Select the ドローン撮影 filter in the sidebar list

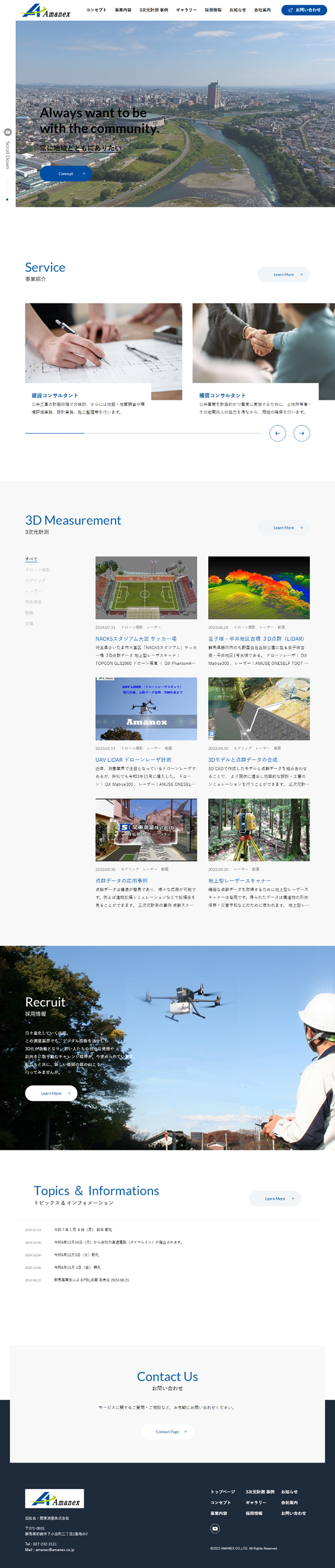point(38,570)
